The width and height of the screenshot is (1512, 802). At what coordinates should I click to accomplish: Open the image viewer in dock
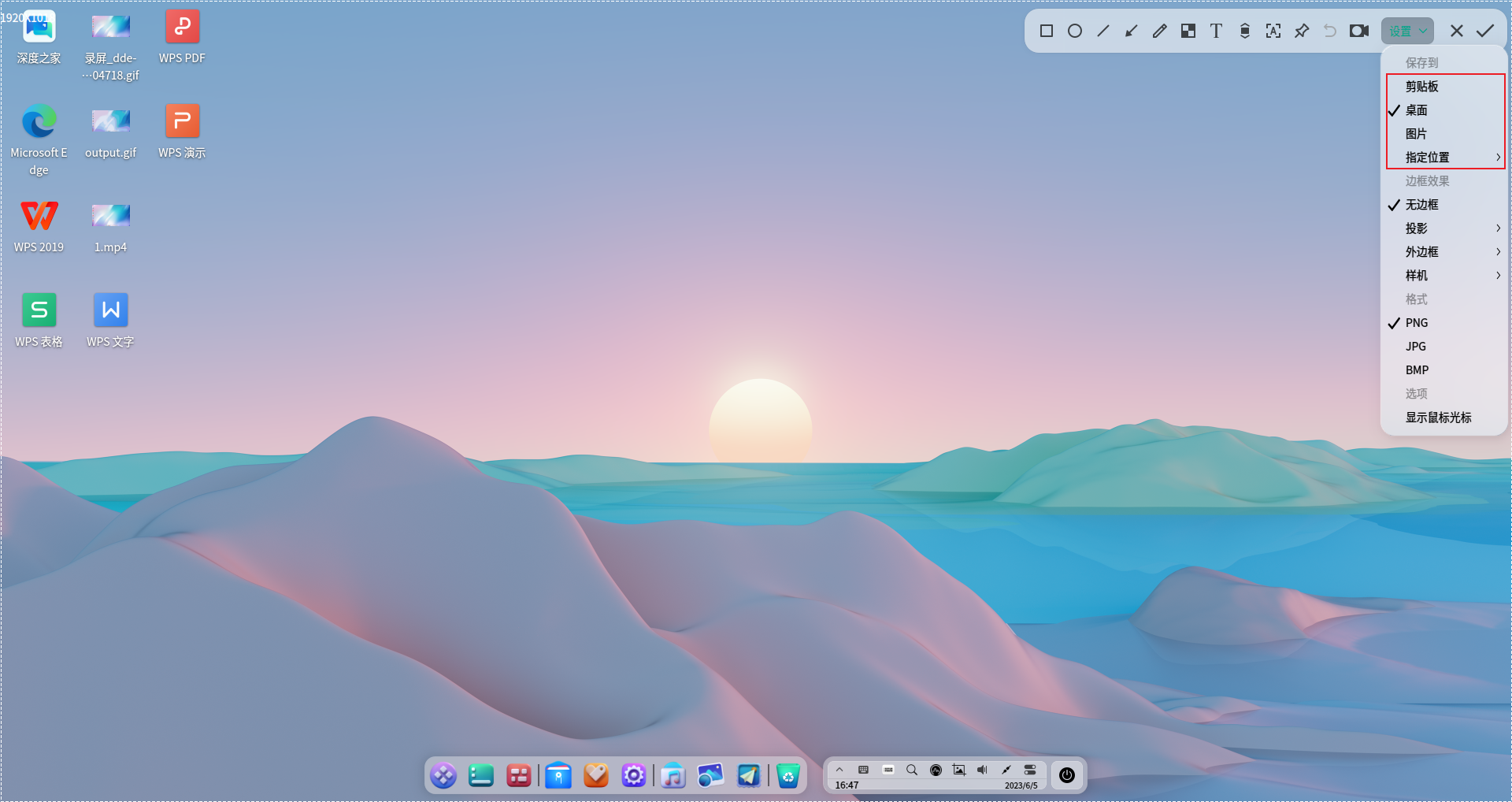(x=711, y=776)
